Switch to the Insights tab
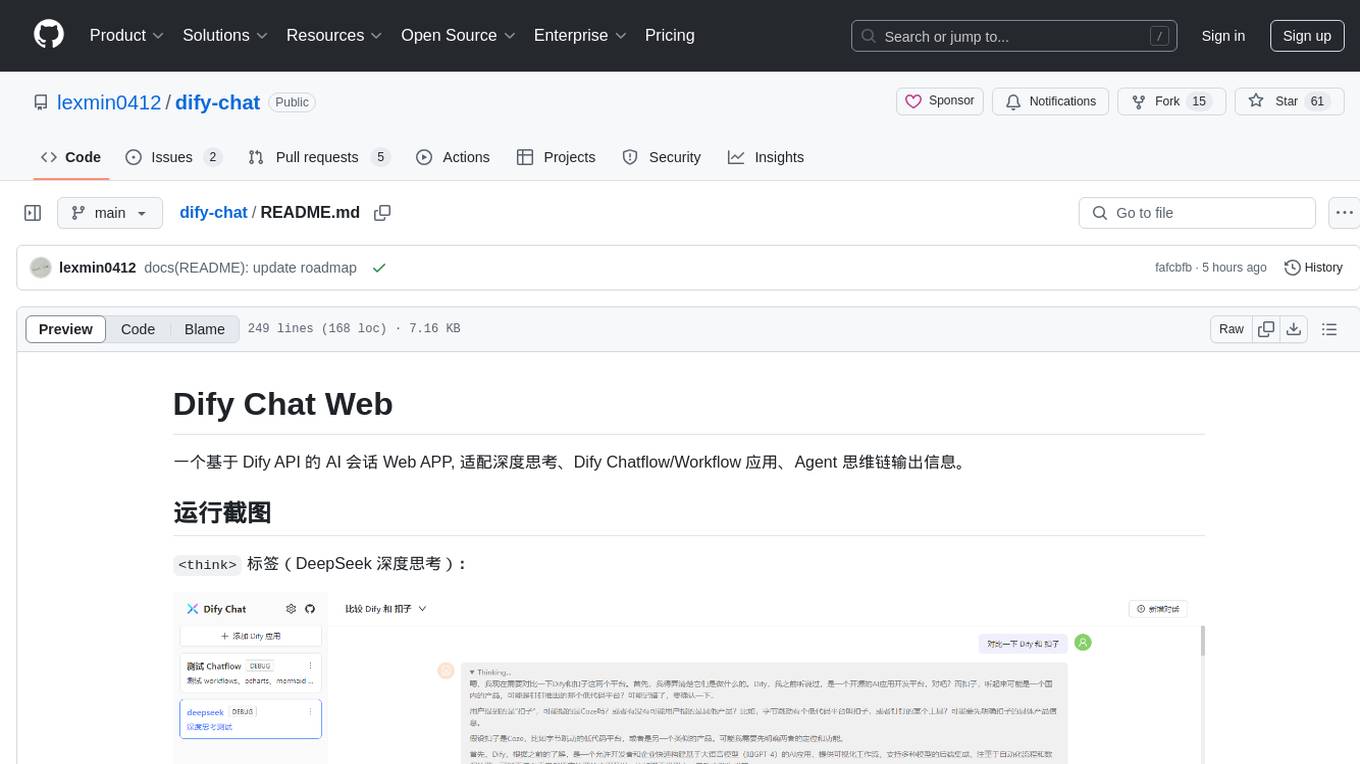 pyautogui.click(x=766, y=157)
